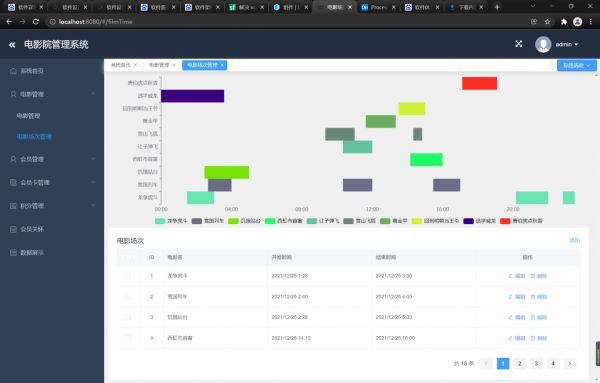Open 系统首页 via its home icon in sidebar

(13, 71)
